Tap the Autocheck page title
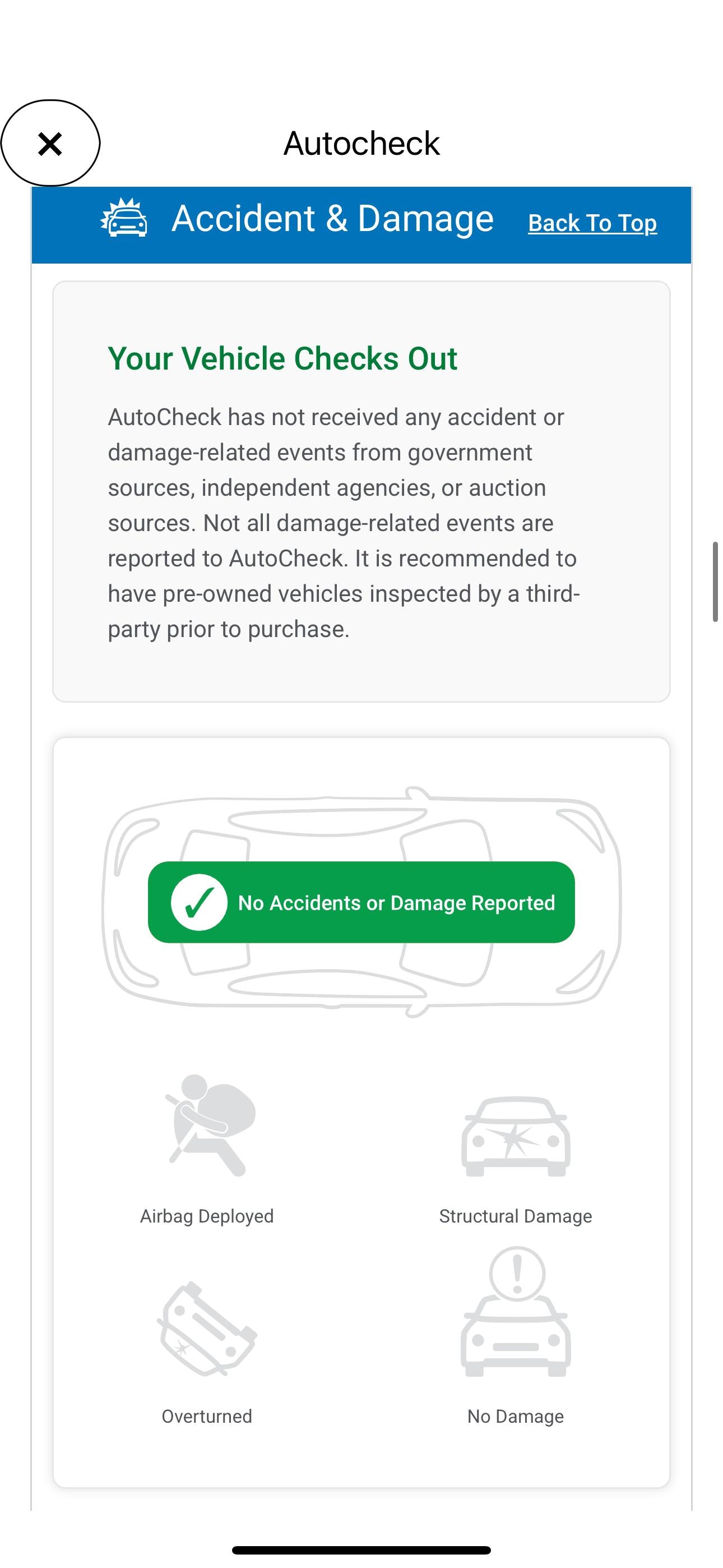 tap(361, 144)
